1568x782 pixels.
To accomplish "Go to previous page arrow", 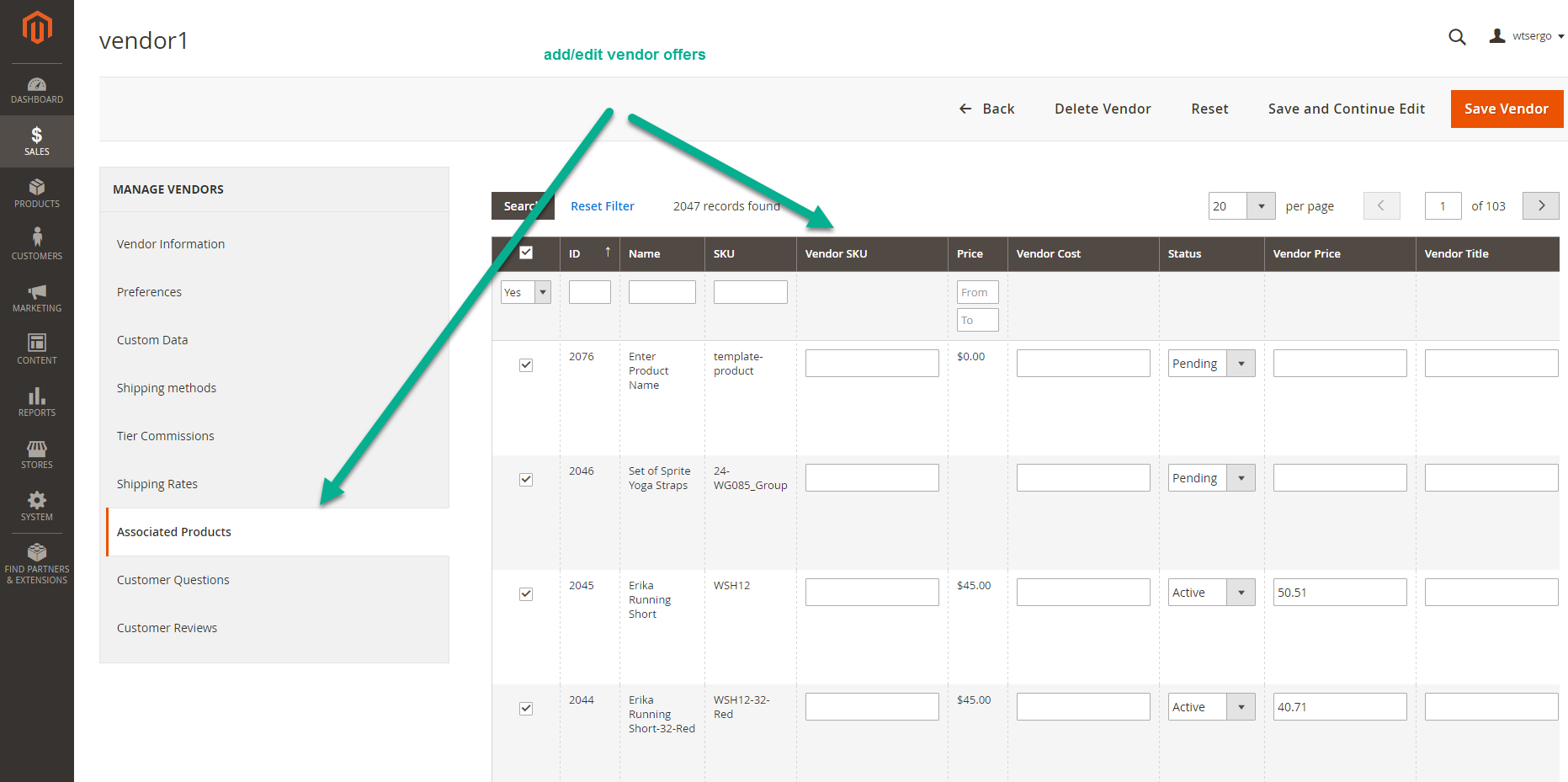I will click(1381, 206).
